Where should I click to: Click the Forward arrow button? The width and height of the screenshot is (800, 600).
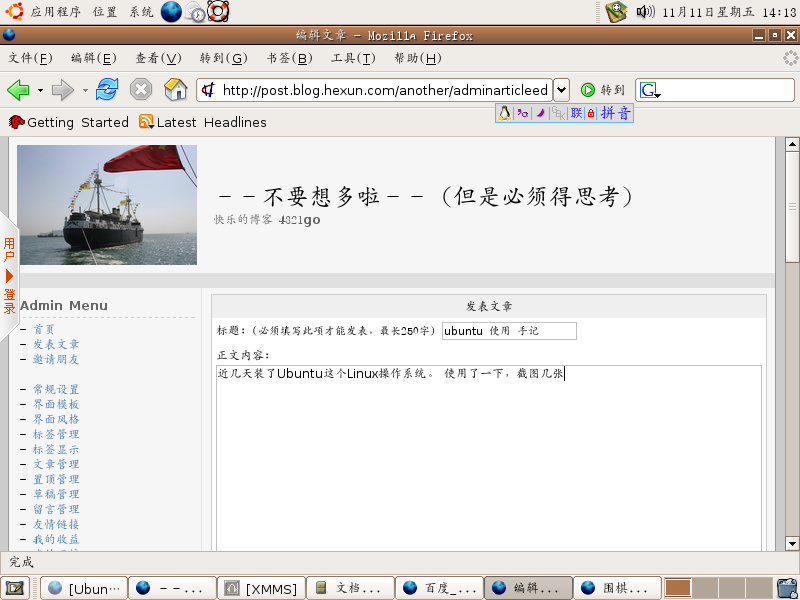tap(63, 90)
